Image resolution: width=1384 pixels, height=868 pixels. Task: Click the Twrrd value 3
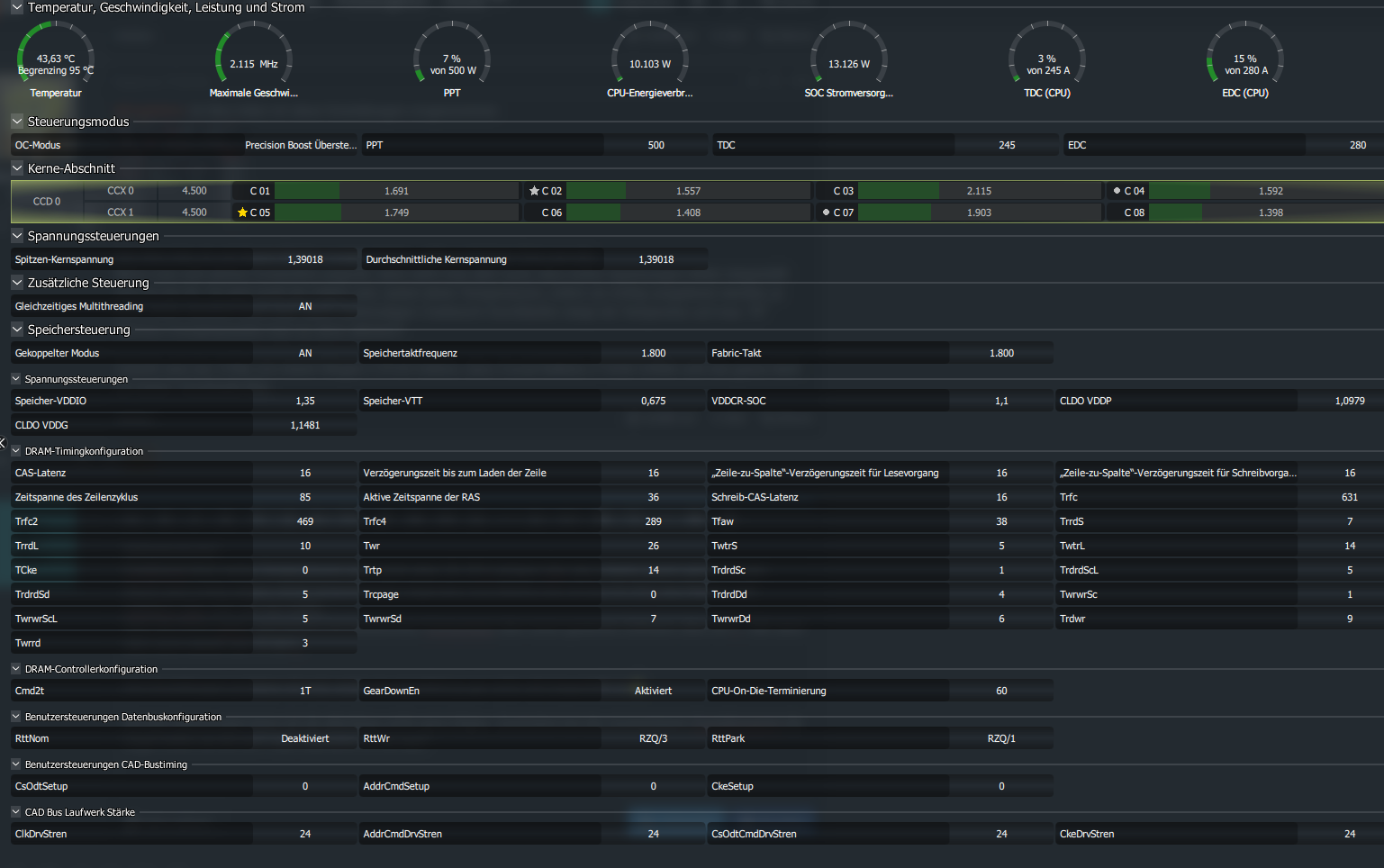305,643
